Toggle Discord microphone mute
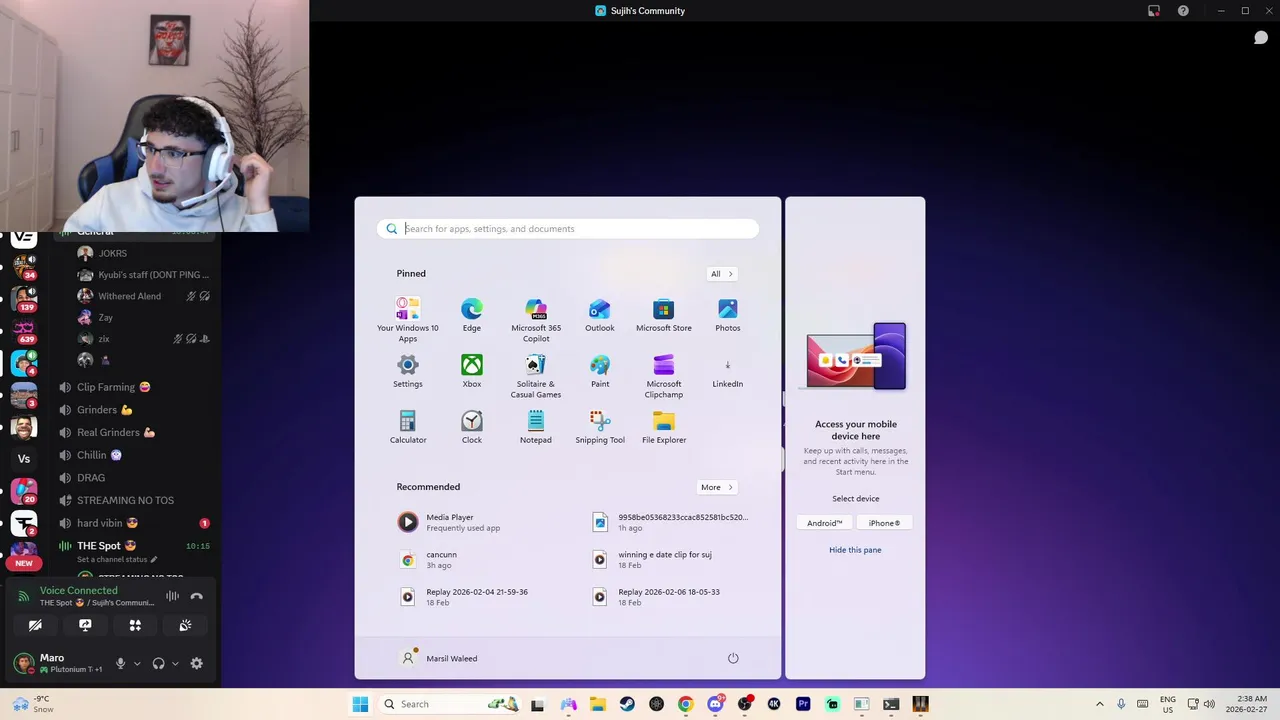The image size is (1280, 720). click(x=121, y=663)
